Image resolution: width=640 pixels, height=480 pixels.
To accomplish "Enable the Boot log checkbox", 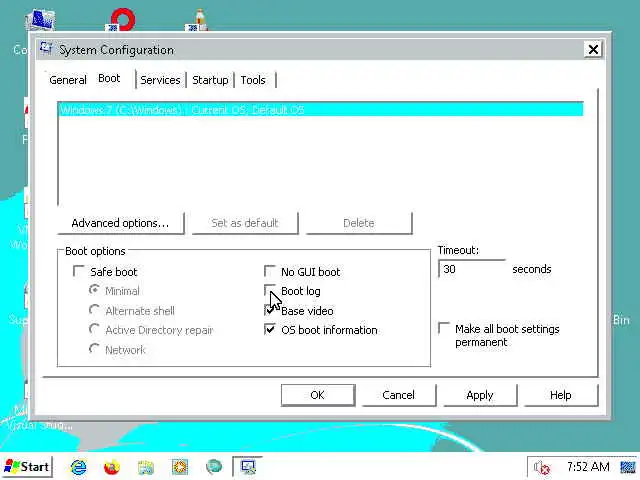I will 269,291.
